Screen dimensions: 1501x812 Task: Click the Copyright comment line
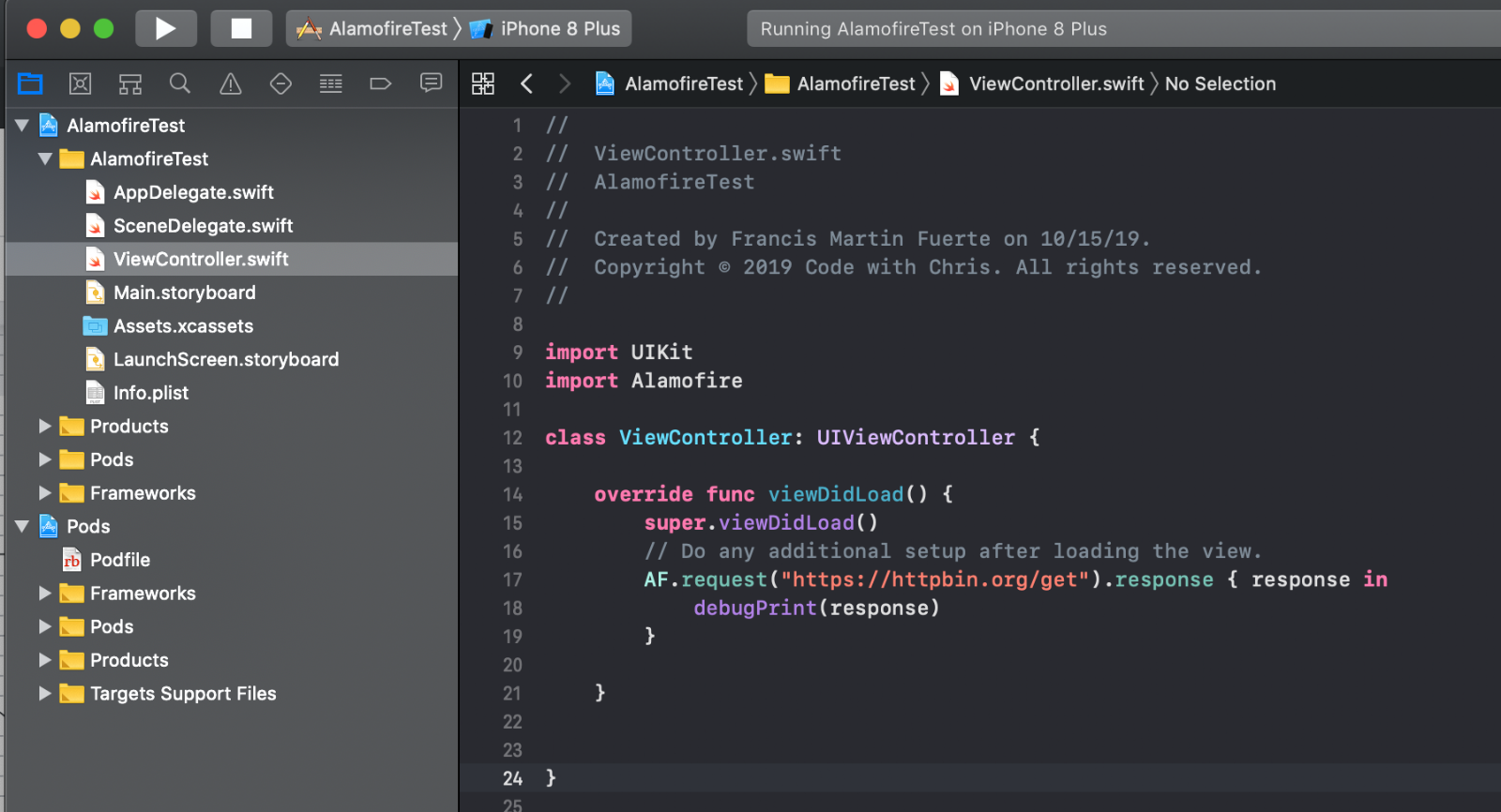point(903,267)
